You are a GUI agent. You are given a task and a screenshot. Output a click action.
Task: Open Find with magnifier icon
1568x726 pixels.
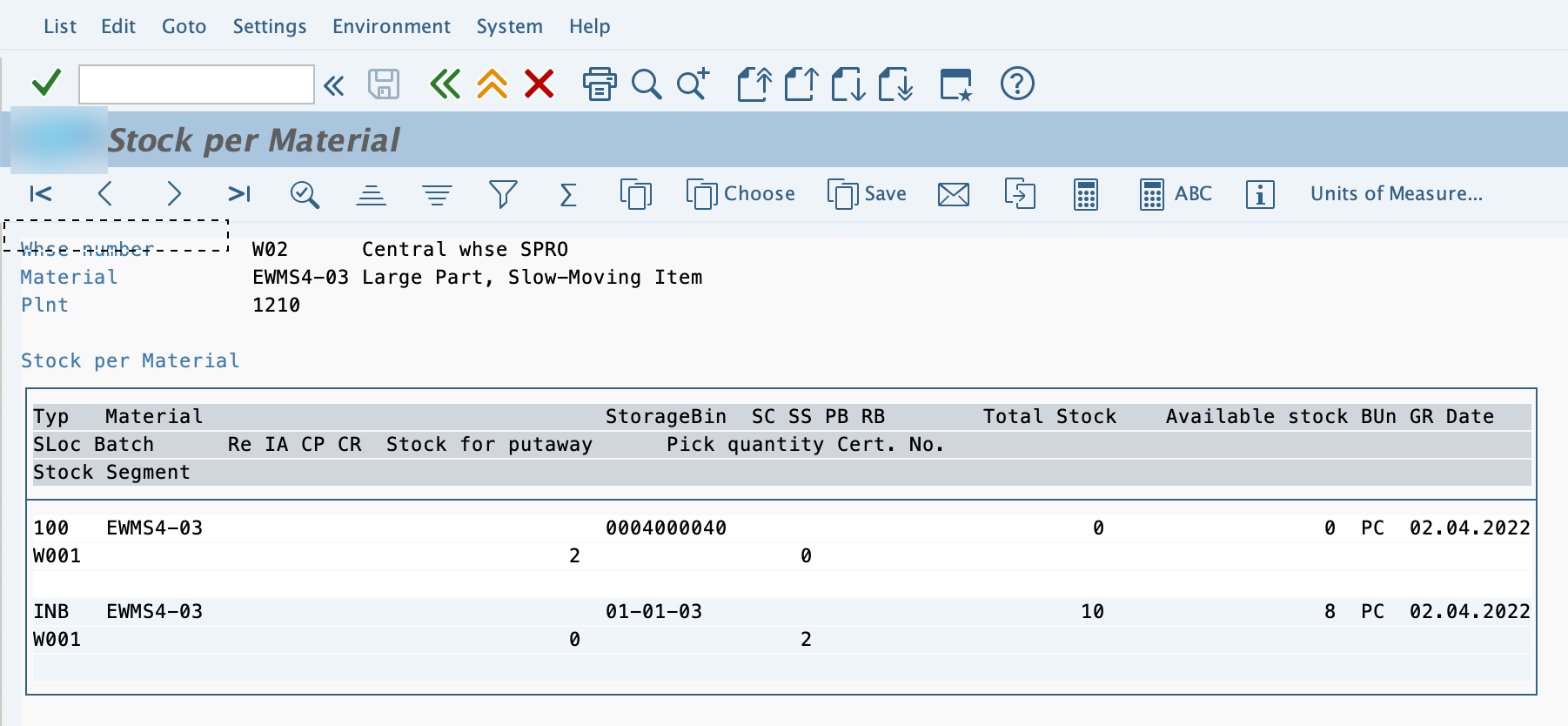click(x=647, y=84)
